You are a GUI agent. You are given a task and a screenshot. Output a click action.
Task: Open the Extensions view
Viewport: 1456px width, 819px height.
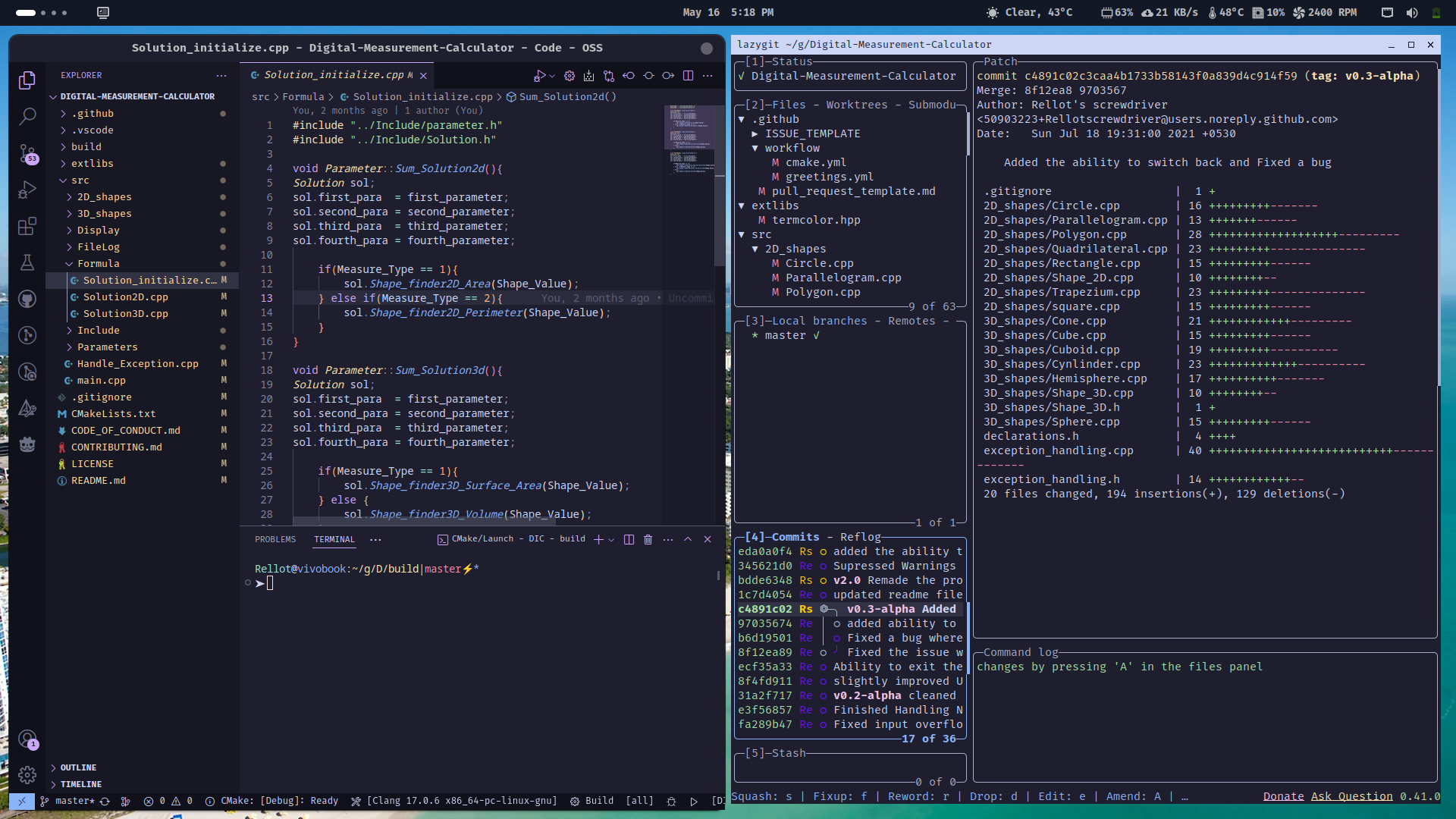27,226
